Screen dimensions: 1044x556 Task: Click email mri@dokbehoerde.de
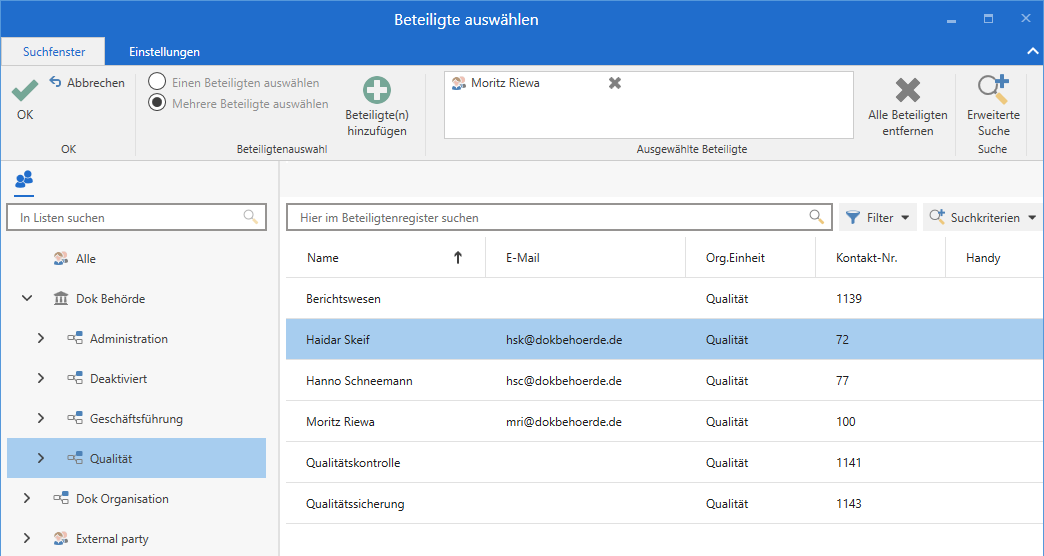[564, 421]
